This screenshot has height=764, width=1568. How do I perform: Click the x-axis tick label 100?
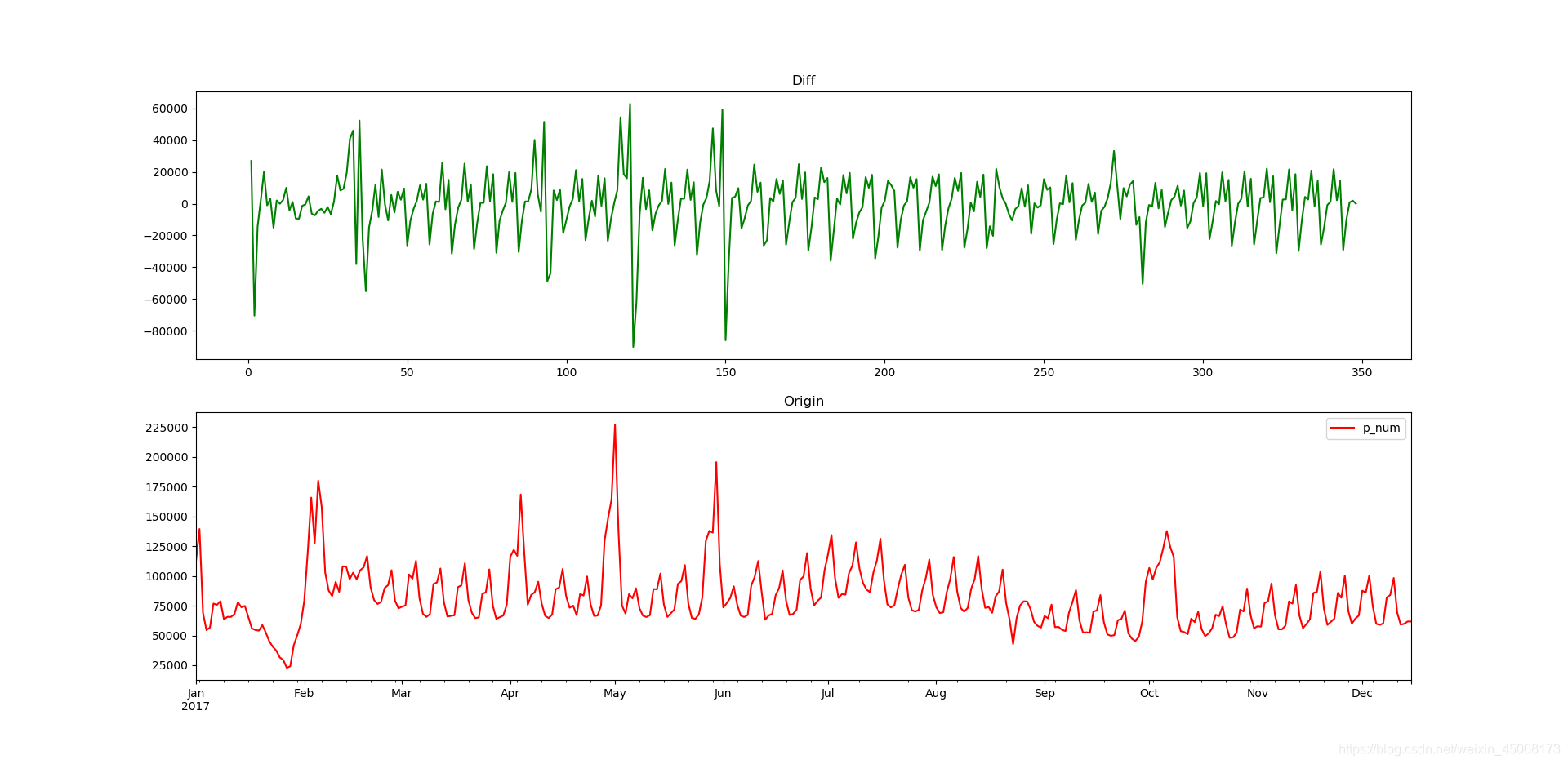(566, 372)
